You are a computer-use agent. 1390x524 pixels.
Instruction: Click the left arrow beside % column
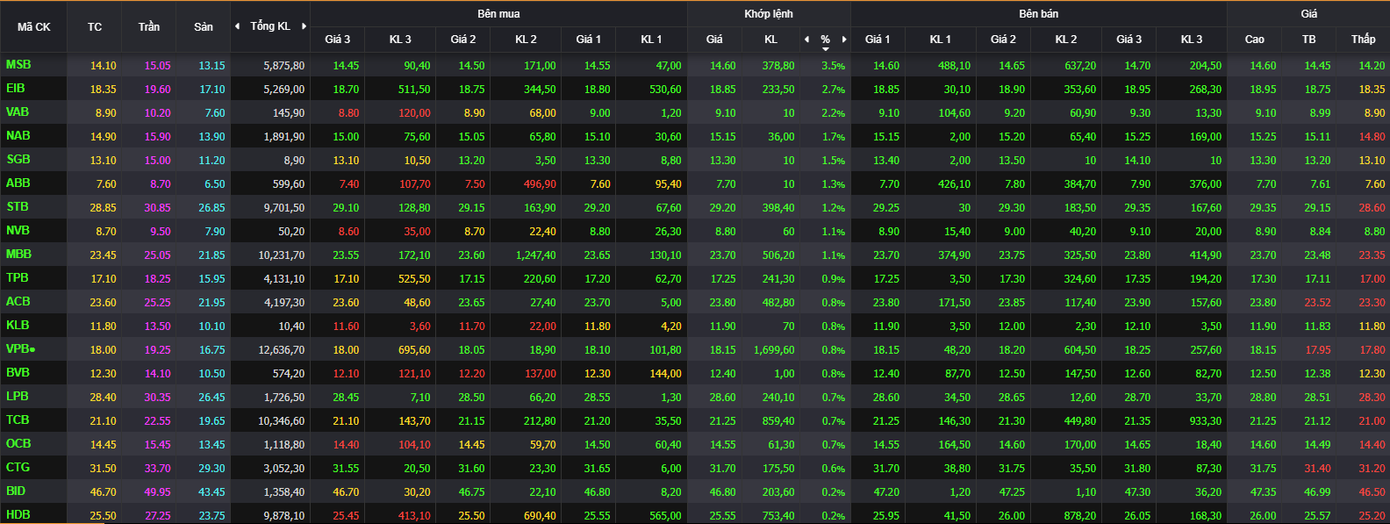[806, 40]
